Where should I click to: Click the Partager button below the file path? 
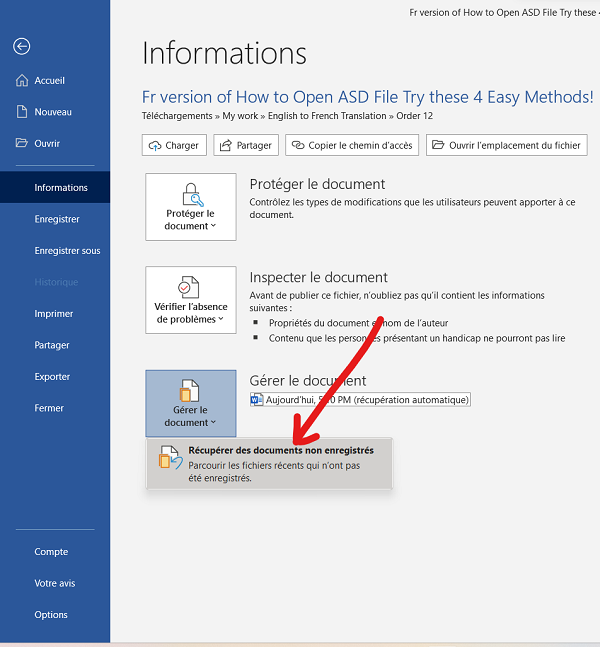pyautogui.click(x=246, y=145)
